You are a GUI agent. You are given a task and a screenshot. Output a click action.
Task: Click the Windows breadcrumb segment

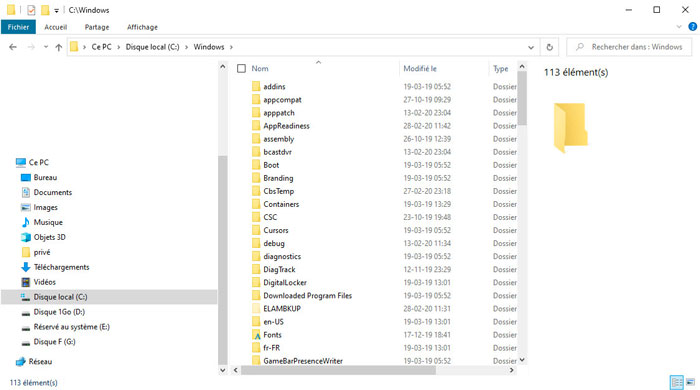pos(208,47)
